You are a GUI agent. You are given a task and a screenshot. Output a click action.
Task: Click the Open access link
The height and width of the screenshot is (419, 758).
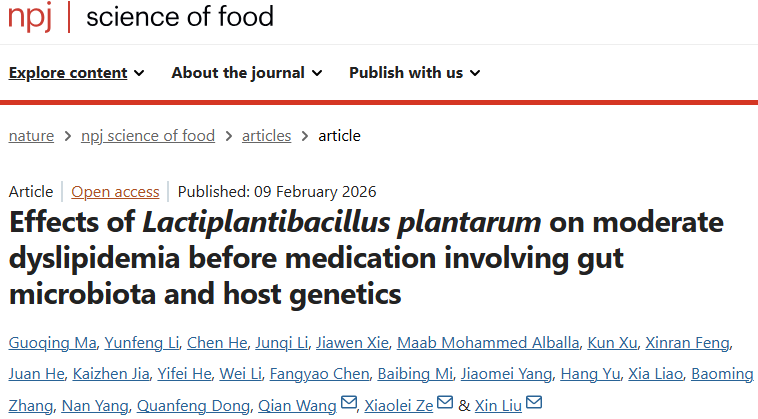pyautogui.click(x=115, y=192)
